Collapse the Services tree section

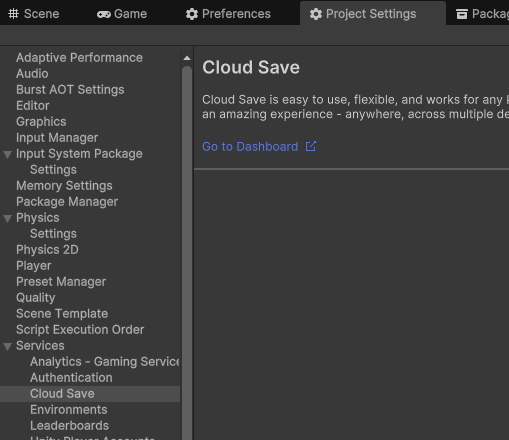(x=7, y=346)
